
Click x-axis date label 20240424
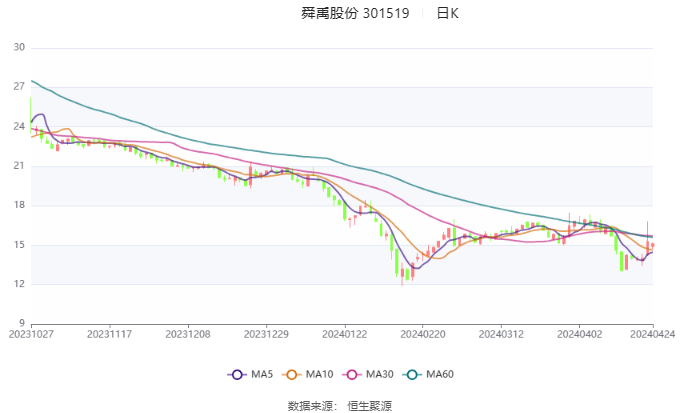pyautogui.click(x=653, y=334)
